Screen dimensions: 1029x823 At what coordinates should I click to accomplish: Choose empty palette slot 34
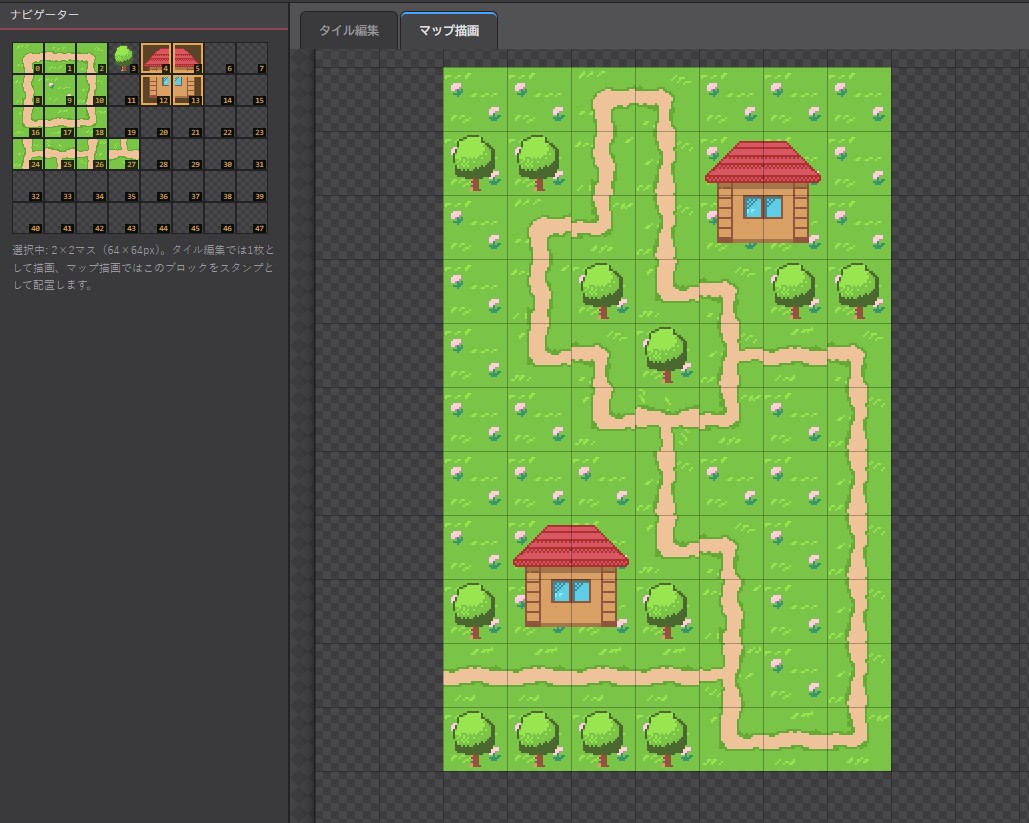[x=92, y=186]
